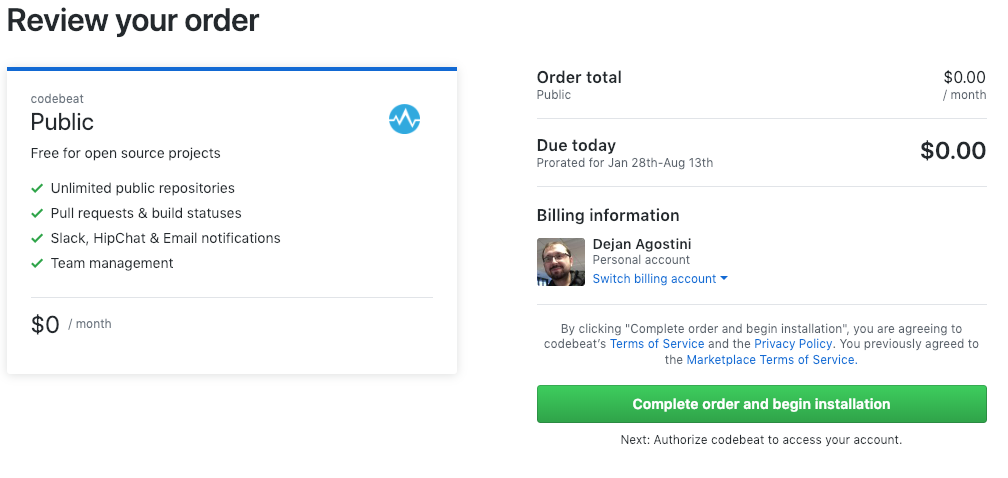Expand the Switch billing account dropdown
Viewport: 1008px width, 478px height.
click(655, 279)
